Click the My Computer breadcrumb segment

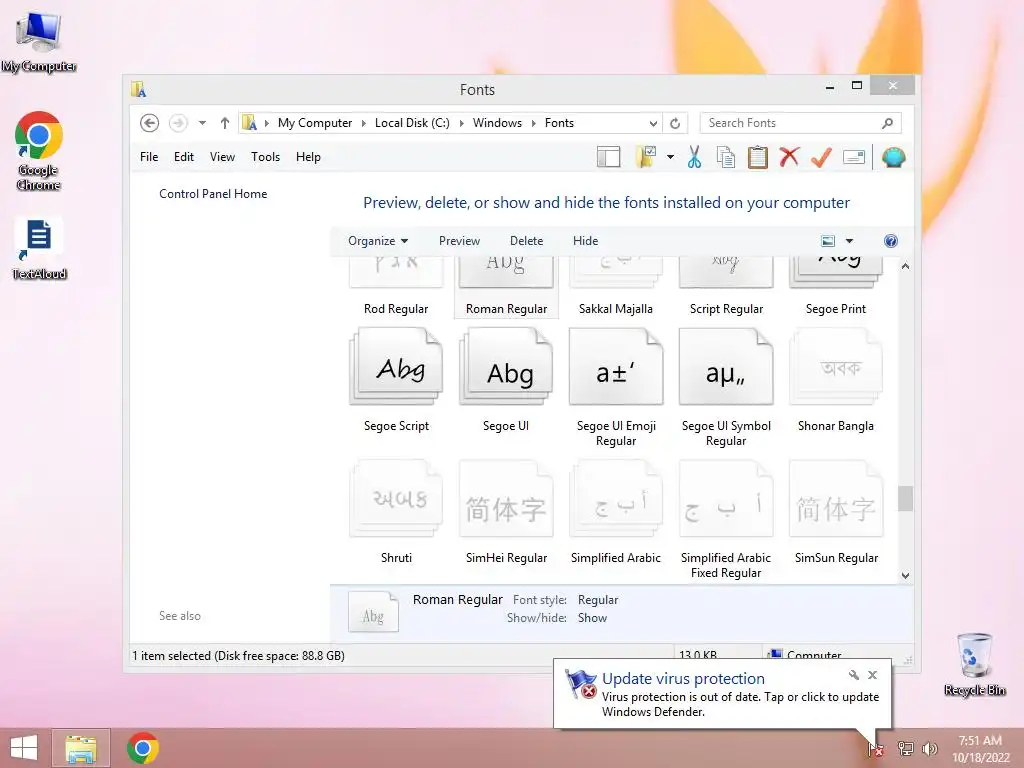click(x=315, y=123)
